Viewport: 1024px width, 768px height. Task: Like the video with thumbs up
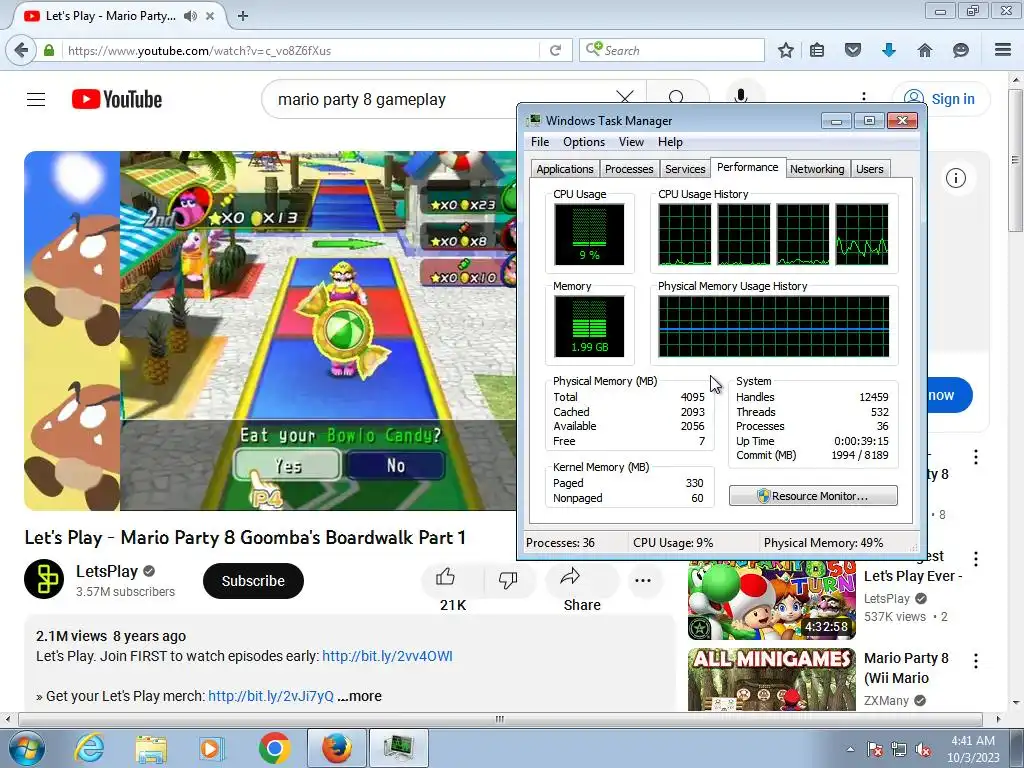click(445, 578)
